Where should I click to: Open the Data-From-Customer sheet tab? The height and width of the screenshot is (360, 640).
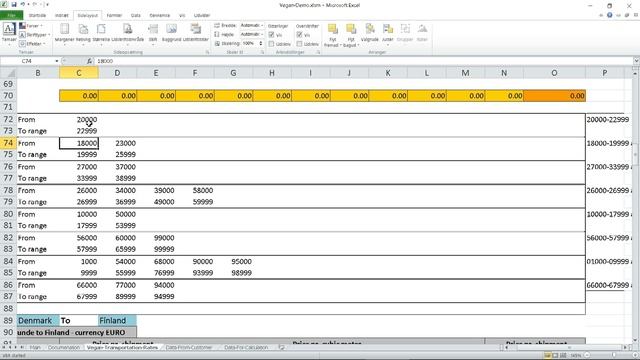coord(189,347)
